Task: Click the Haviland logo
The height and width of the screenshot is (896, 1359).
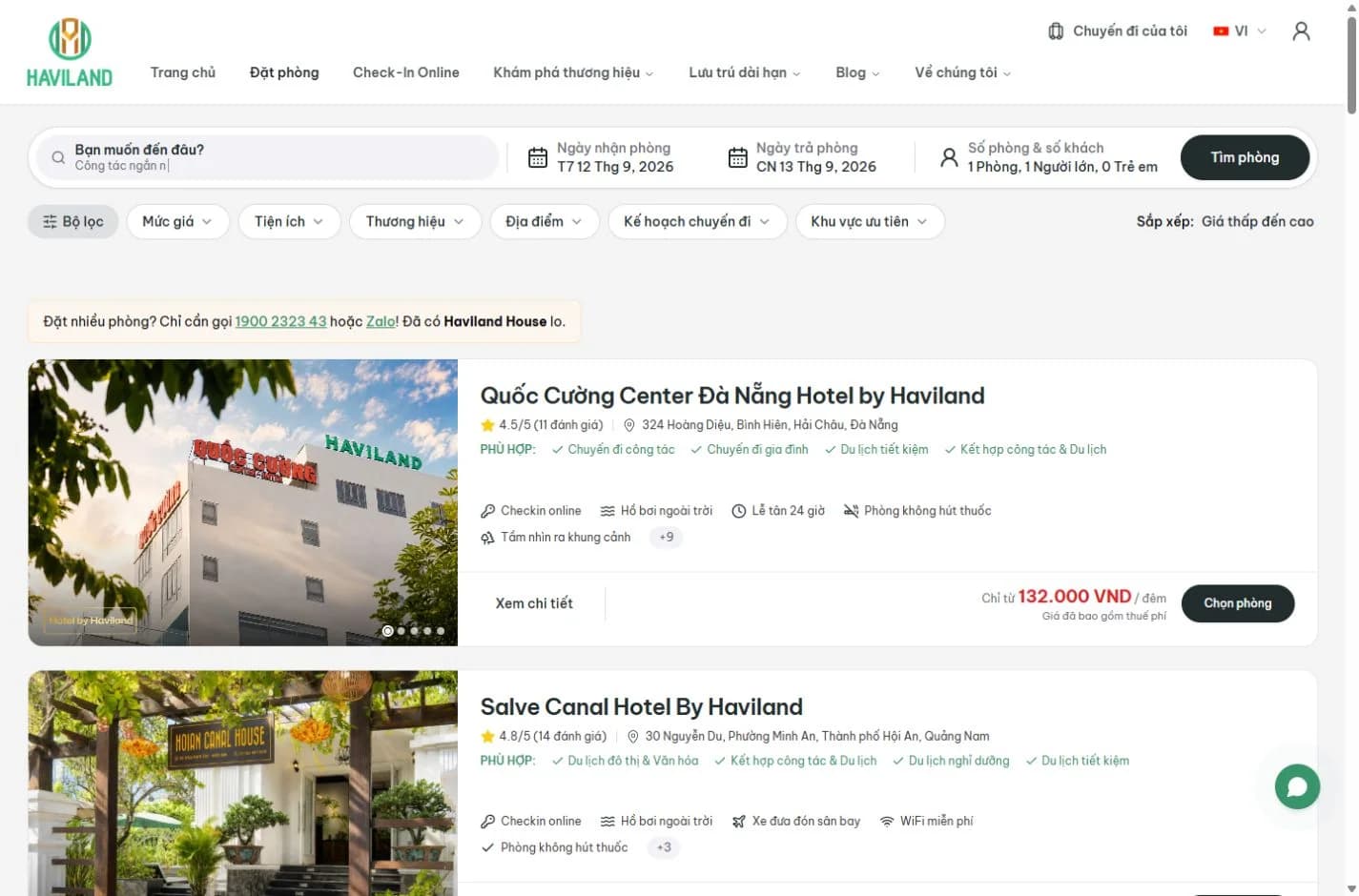Action: click(x=70, y=53)
